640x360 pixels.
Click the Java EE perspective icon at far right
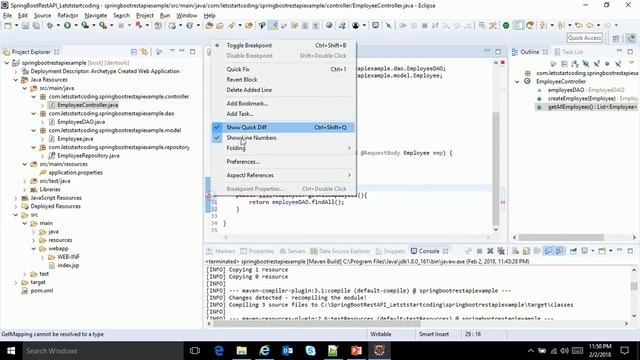pyautogui.click(x=631, y=38)
